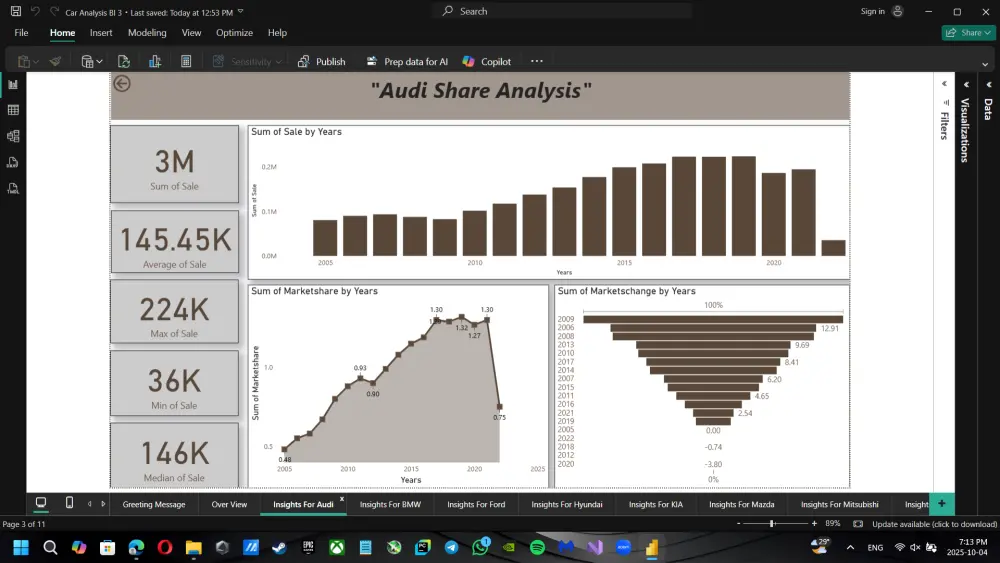Viewport: 1000px width, 563px height.
Task: Switch to desktop layout icon
Action: pos(41,503)
